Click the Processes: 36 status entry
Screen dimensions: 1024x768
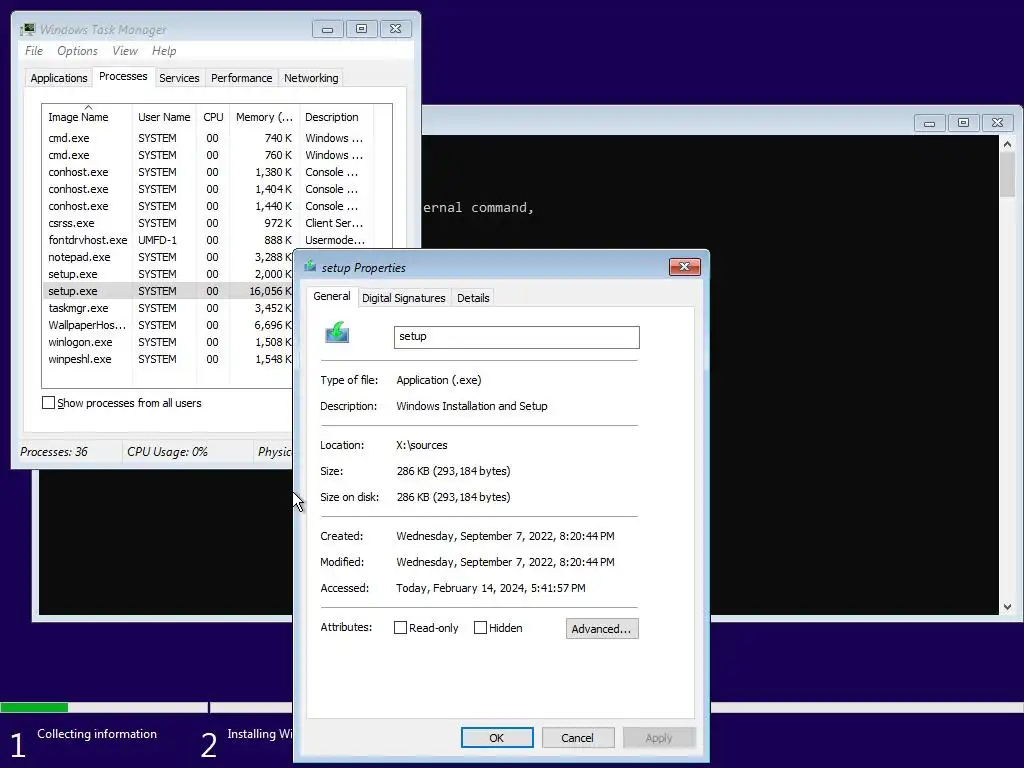coord(54,452)
